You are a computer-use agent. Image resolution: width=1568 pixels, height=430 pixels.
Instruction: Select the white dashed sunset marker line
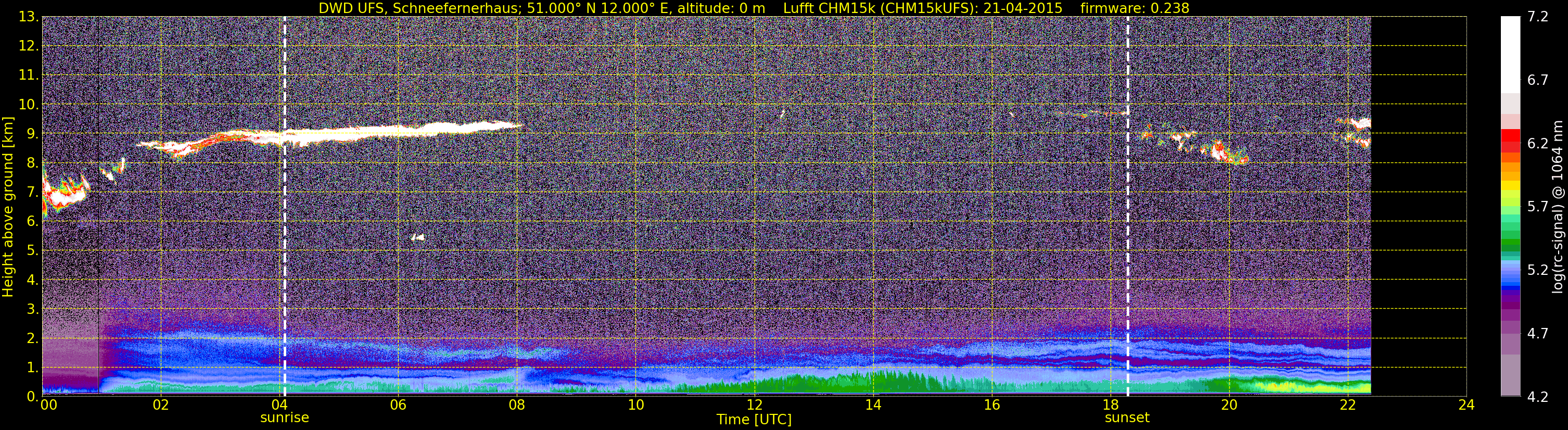1128,207
